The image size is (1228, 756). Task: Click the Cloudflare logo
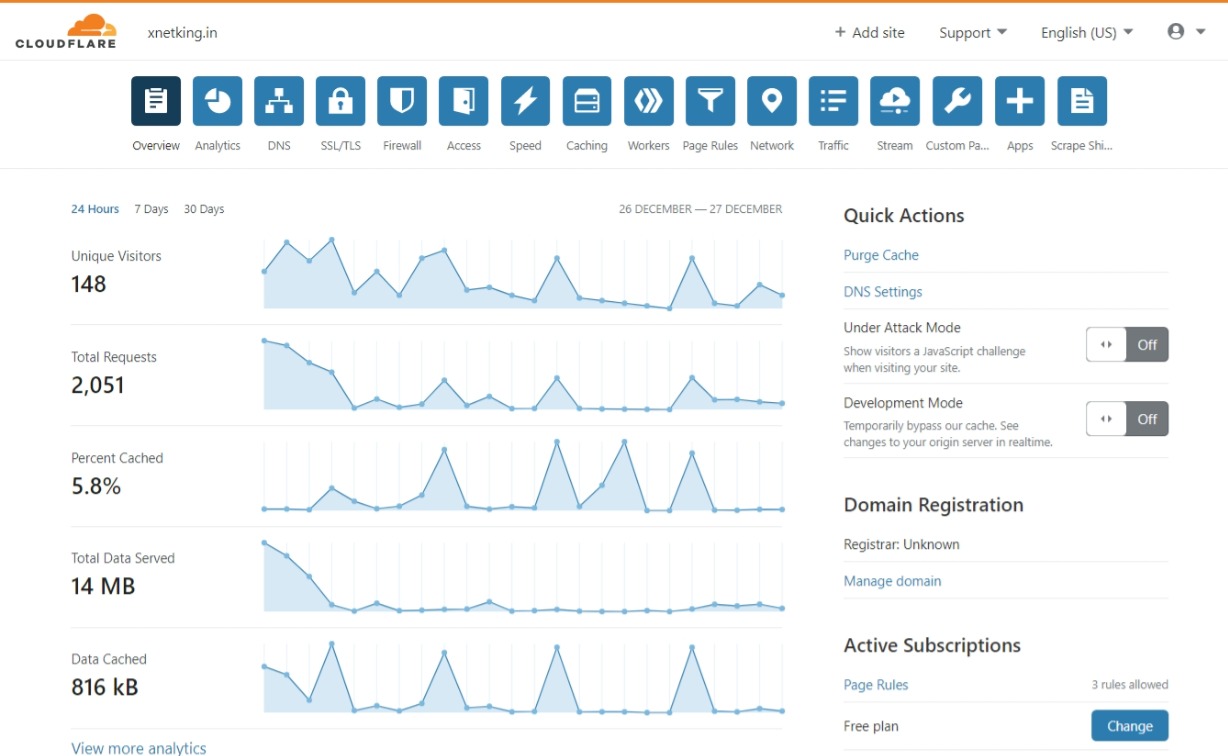click(66, 31)
